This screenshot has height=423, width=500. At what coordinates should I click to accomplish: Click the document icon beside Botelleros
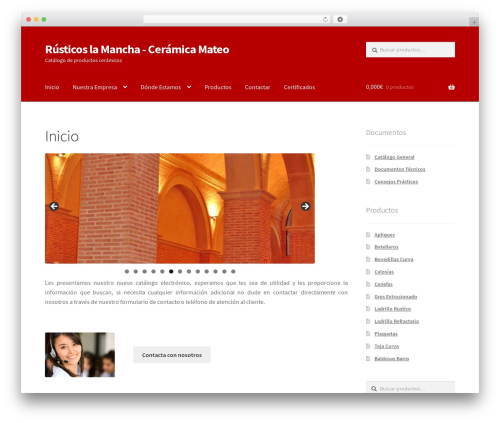368,247
